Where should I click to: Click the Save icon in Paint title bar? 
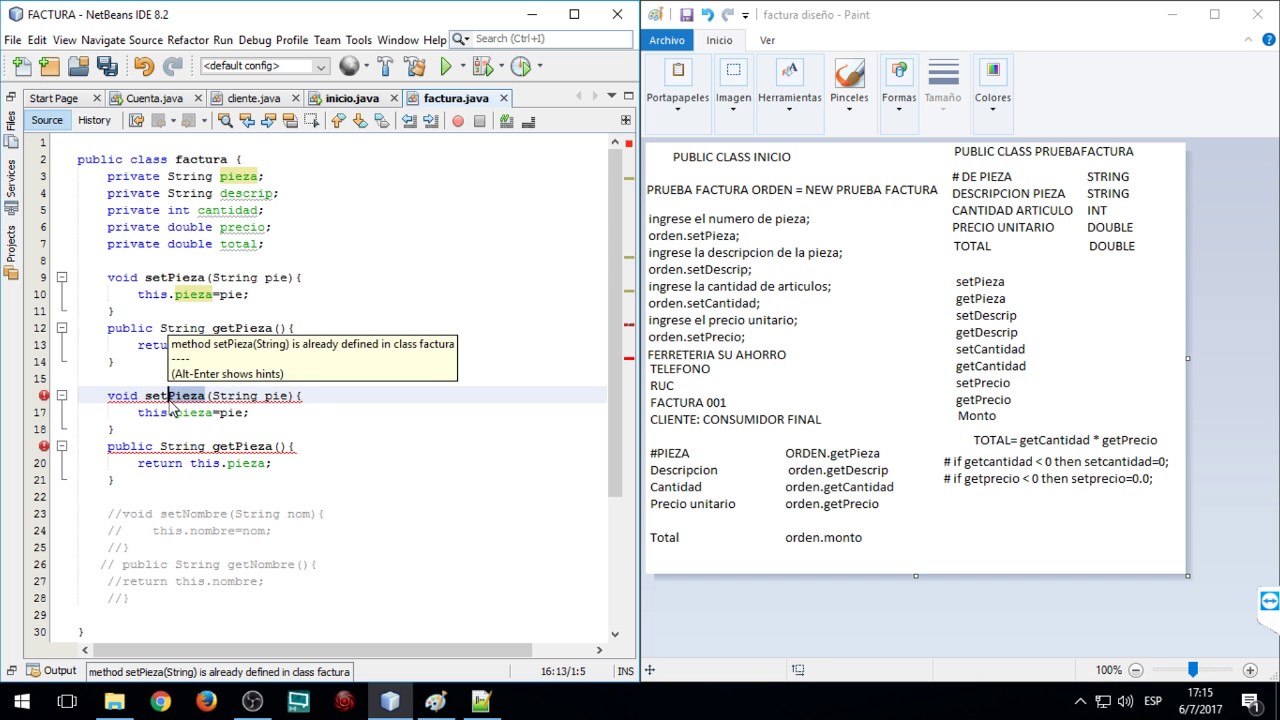[686, 15]
